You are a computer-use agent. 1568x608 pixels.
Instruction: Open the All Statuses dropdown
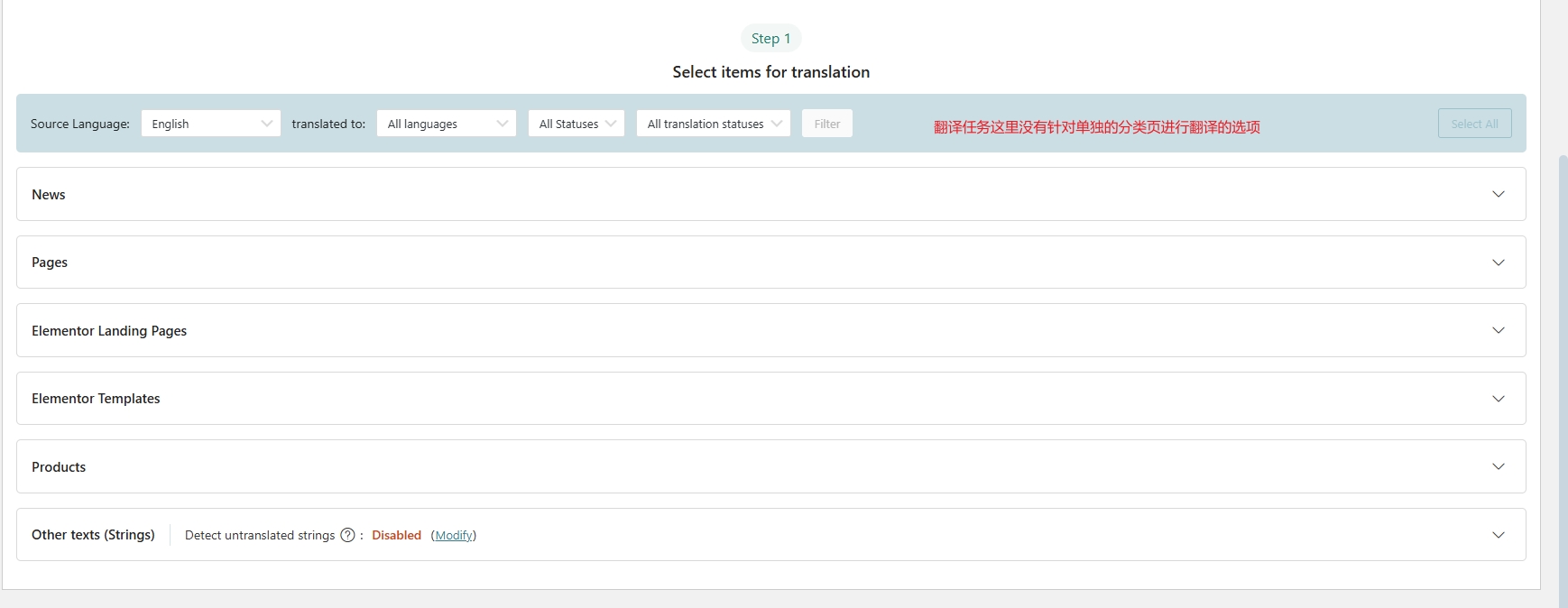click(576, 124)
